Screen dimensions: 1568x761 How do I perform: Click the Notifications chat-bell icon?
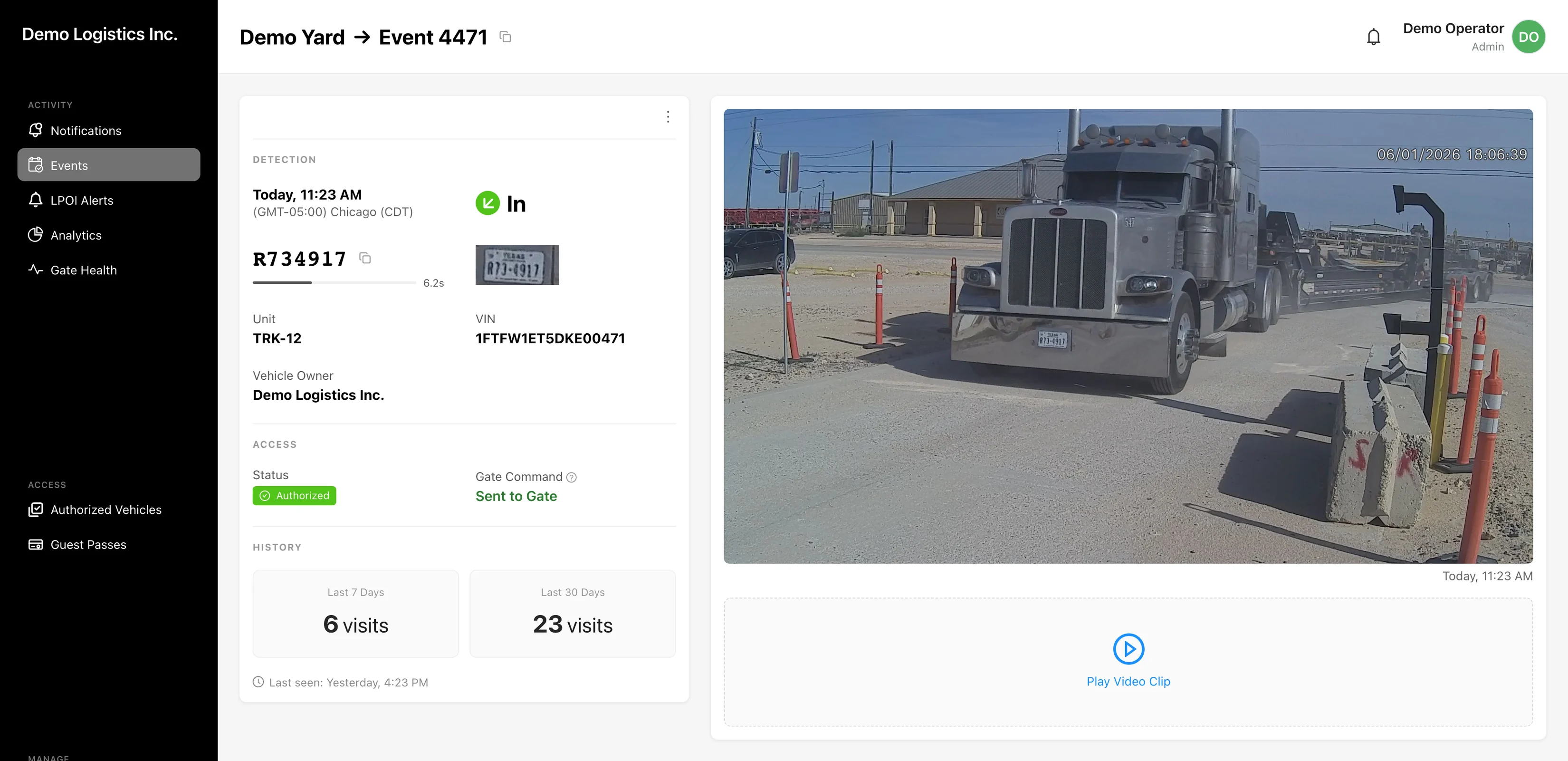coord(35,130)
